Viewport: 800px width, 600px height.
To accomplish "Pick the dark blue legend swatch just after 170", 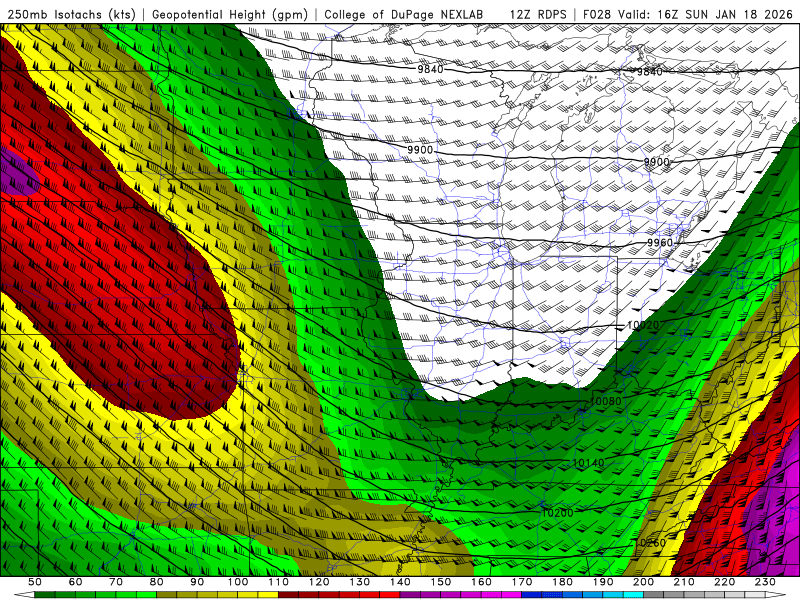I will coord(532,595).
